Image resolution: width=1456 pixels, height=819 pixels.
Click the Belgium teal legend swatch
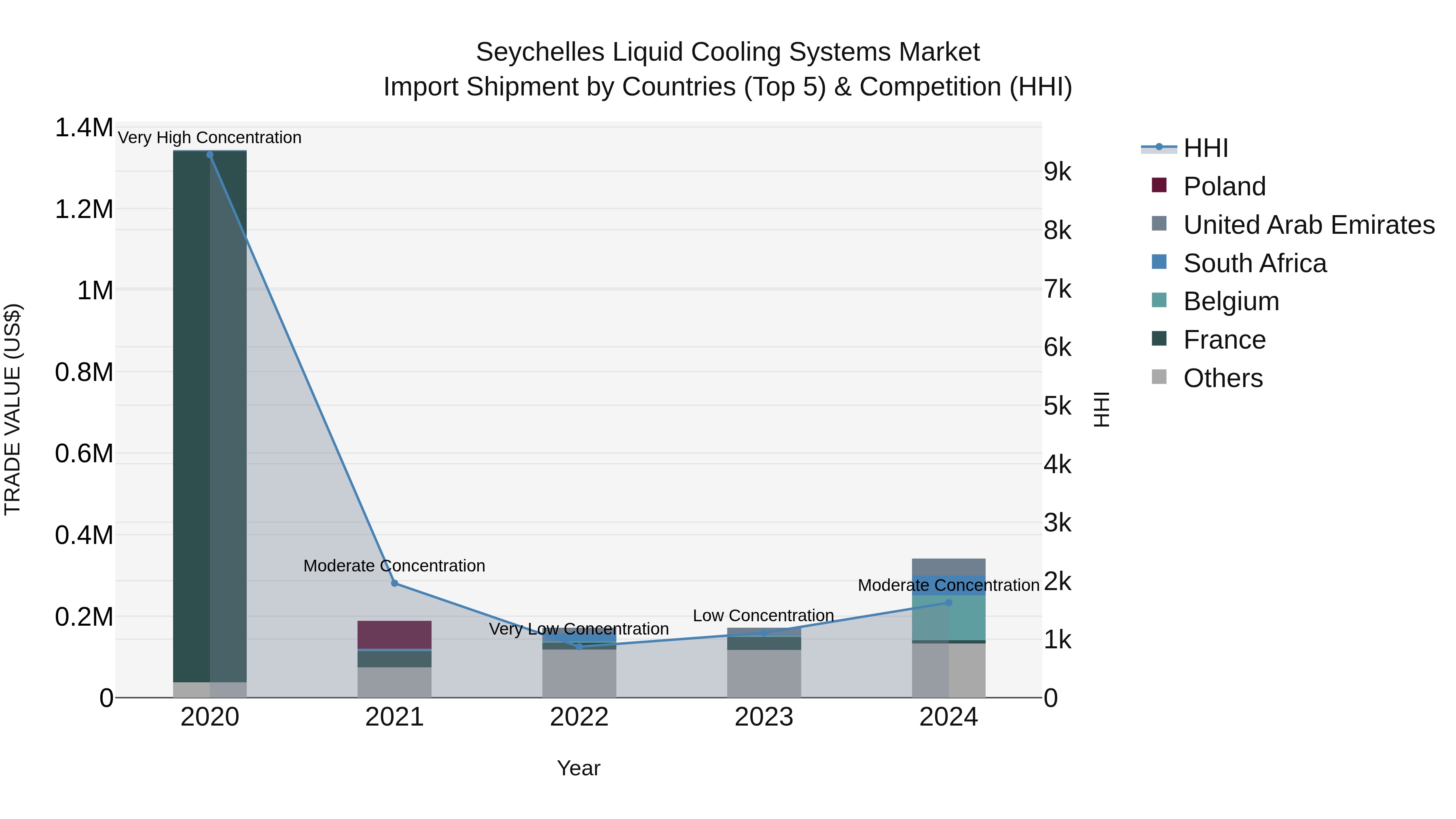1159,300
